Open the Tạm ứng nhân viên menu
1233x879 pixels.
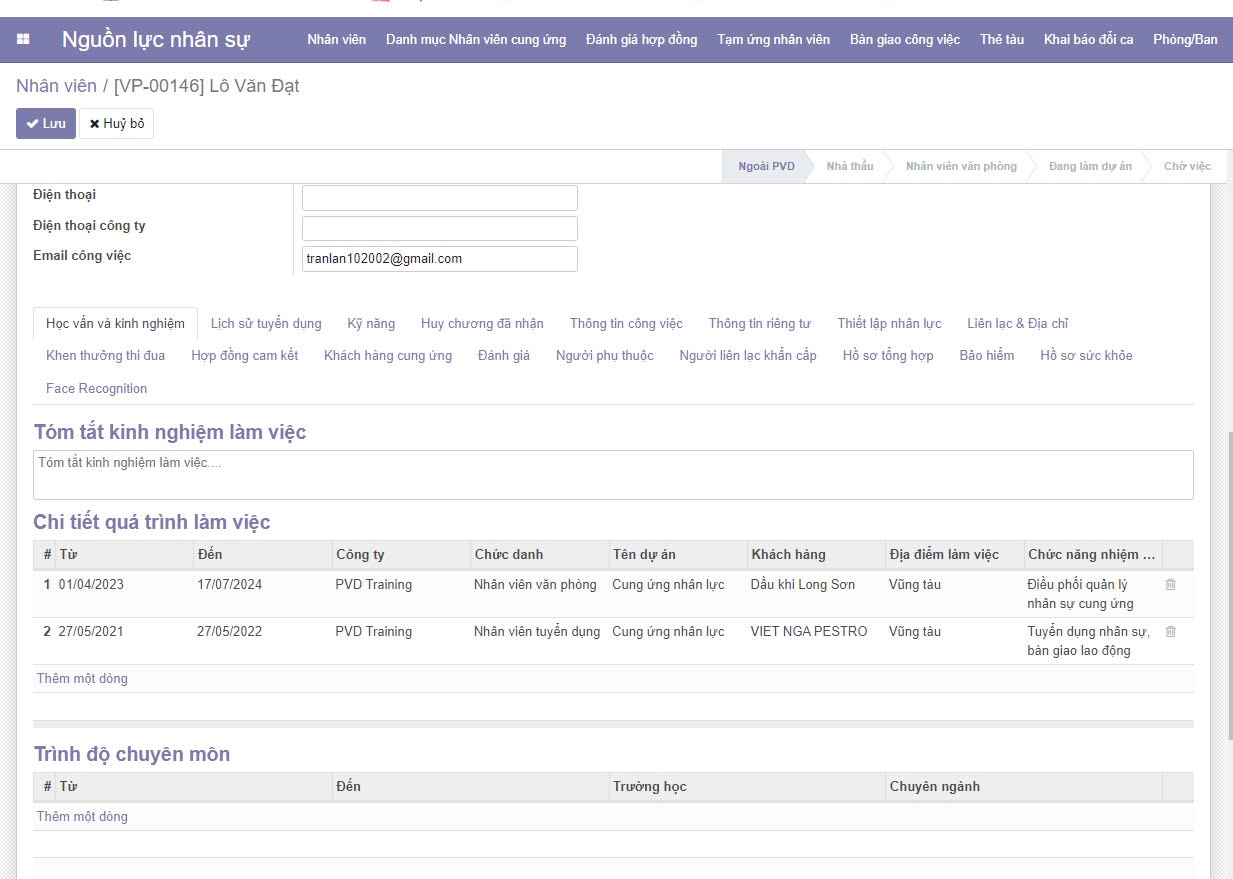(773, 40)
